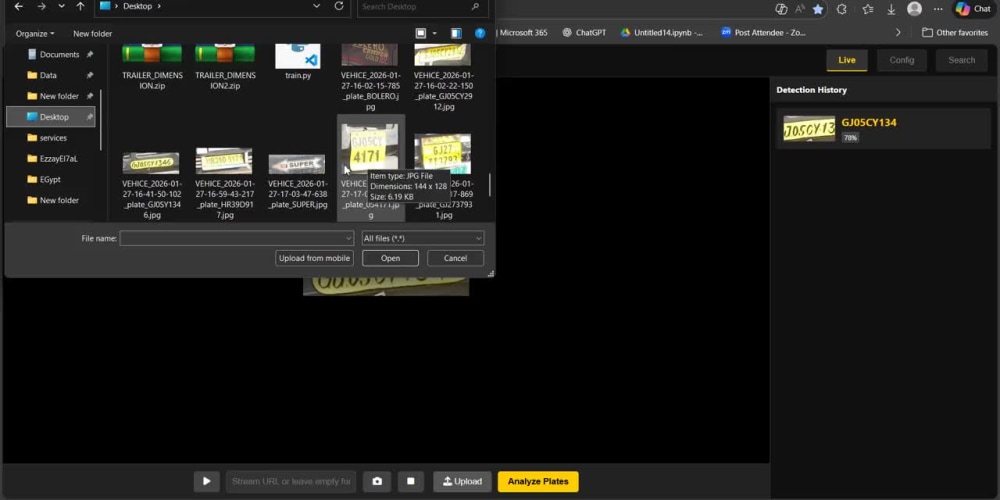Select the plate_GJ2737931.jpg image file

pos(443,177)
